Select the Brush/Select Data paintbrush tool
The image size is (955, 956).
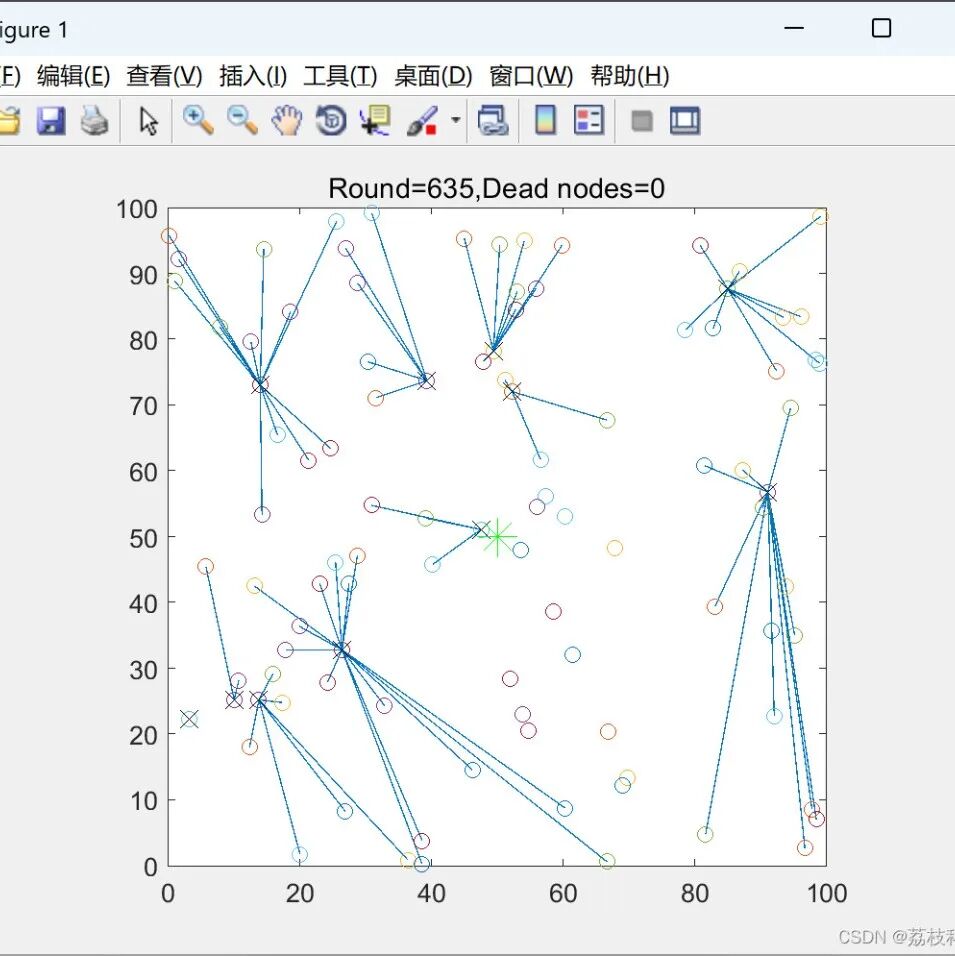point(422,121)
